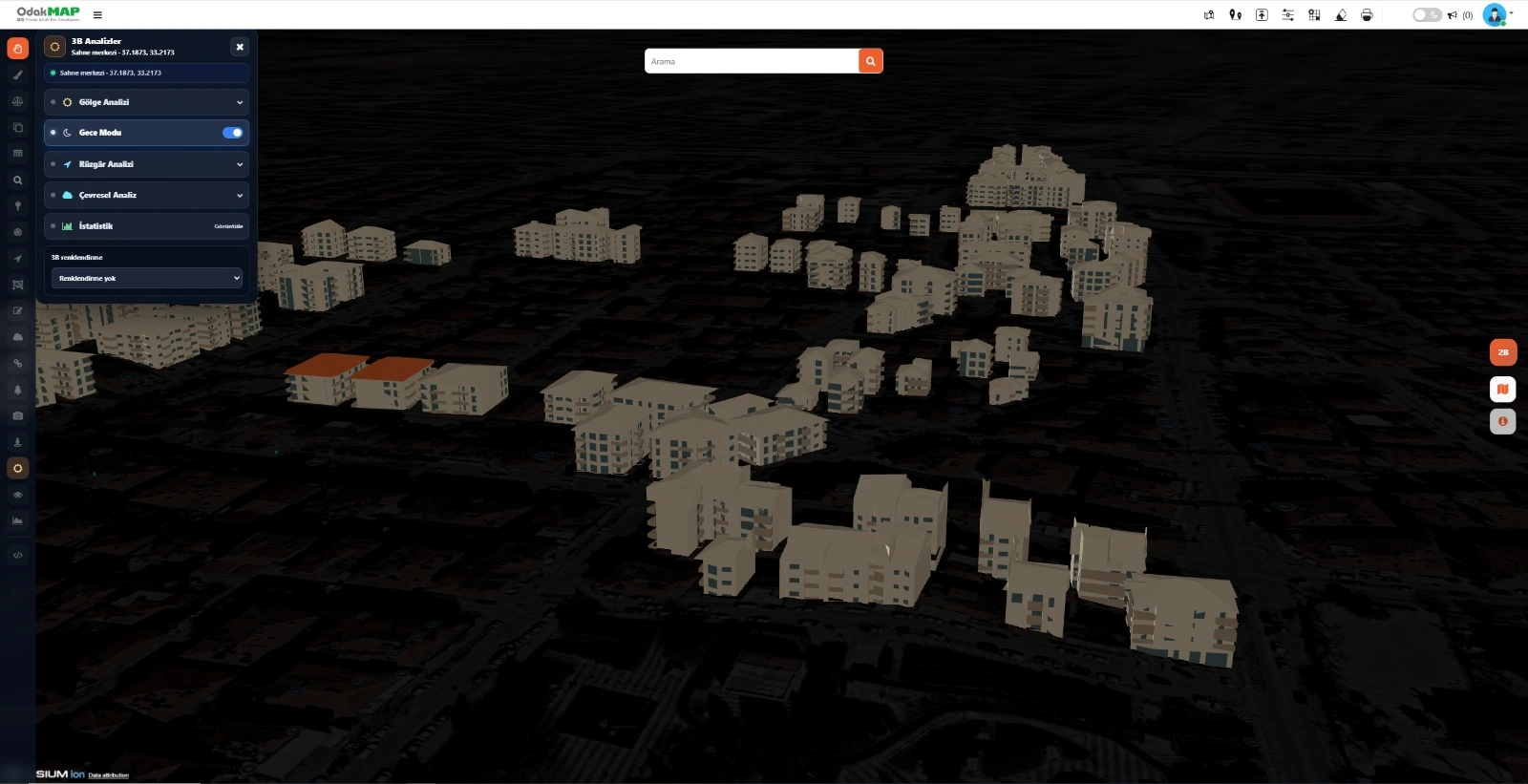The width and height of the screenshot is (1528, 784).
Task: Click the highlighted sun analysis icon in sidebar
Action: 18,468
